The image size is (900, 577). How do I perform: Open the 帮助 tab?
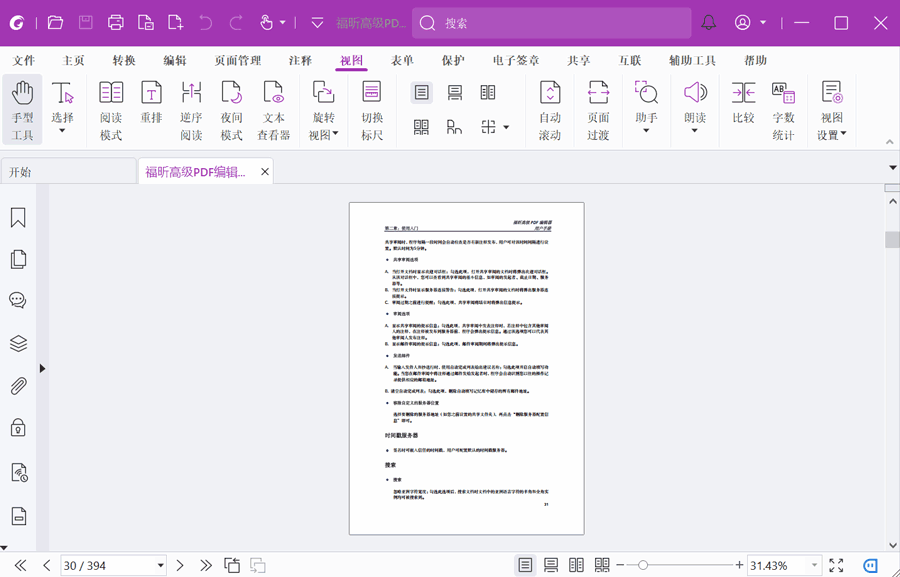[x=755, y=60]
